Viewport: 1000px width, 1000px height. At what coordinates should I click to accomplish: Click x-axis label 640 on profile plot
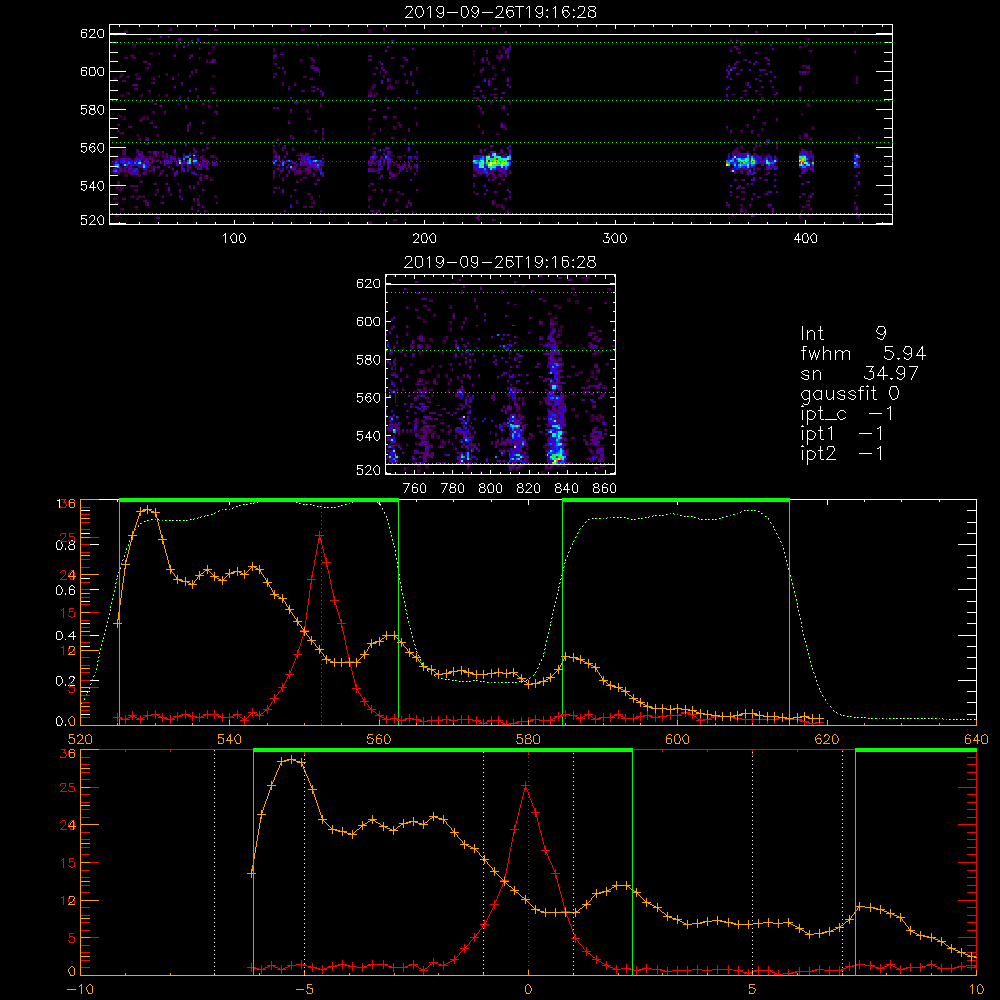pyautogui.click(x=976, y=740)
